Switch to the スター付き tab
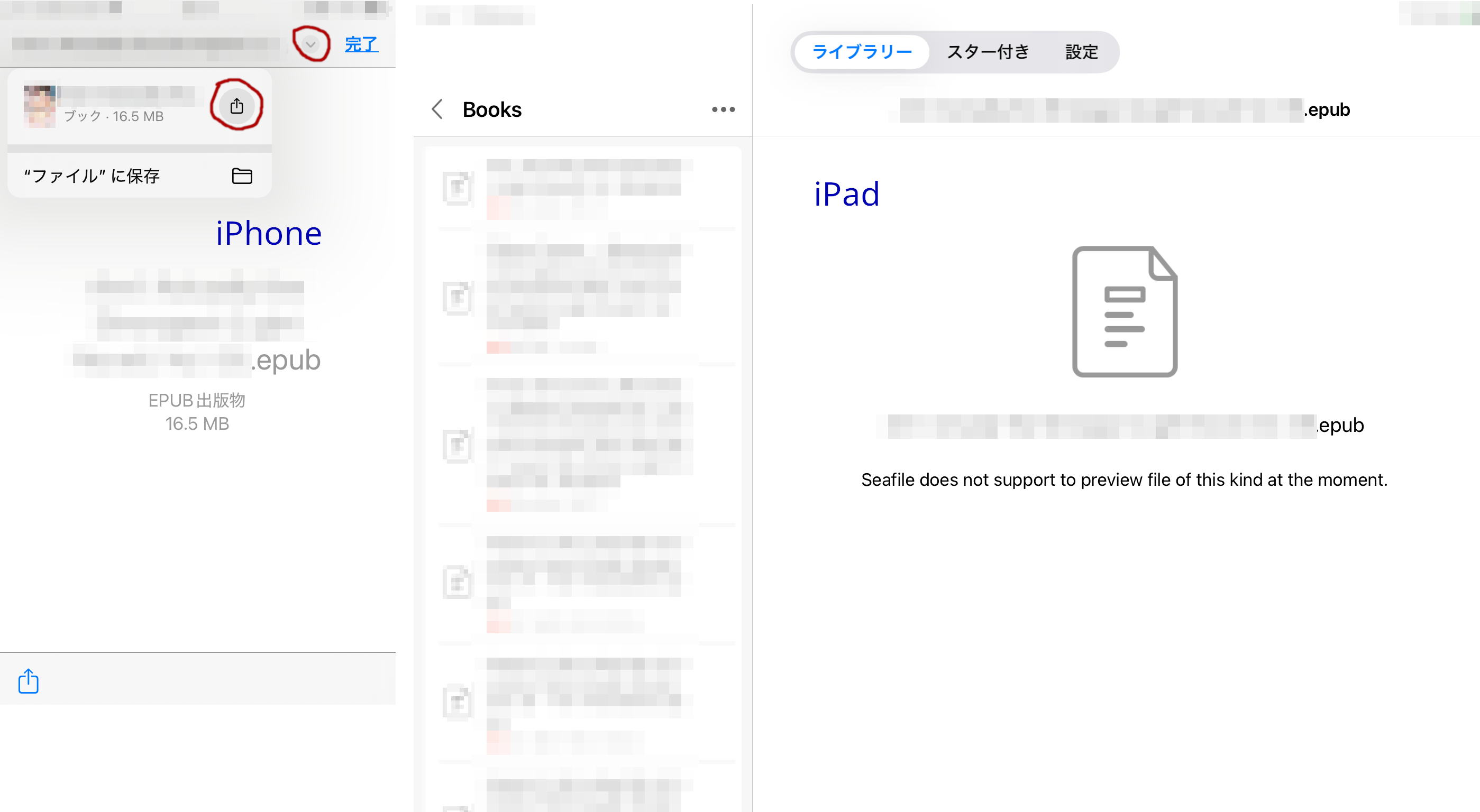This screenshot has width=1480, height=812. [x=988, y=52]
